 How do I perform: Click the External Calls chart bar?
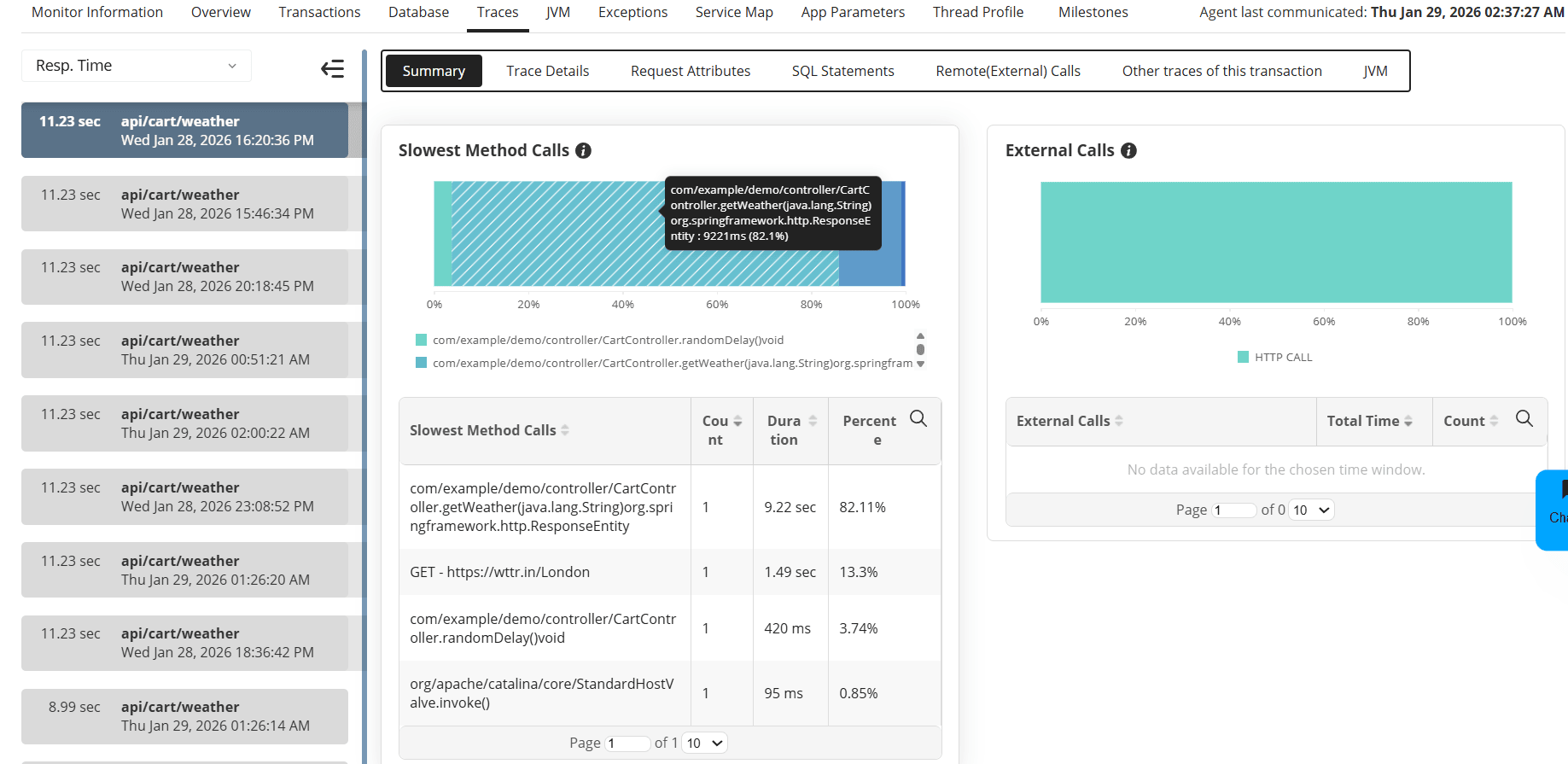pyautogui.click(x=1276, y=242)
